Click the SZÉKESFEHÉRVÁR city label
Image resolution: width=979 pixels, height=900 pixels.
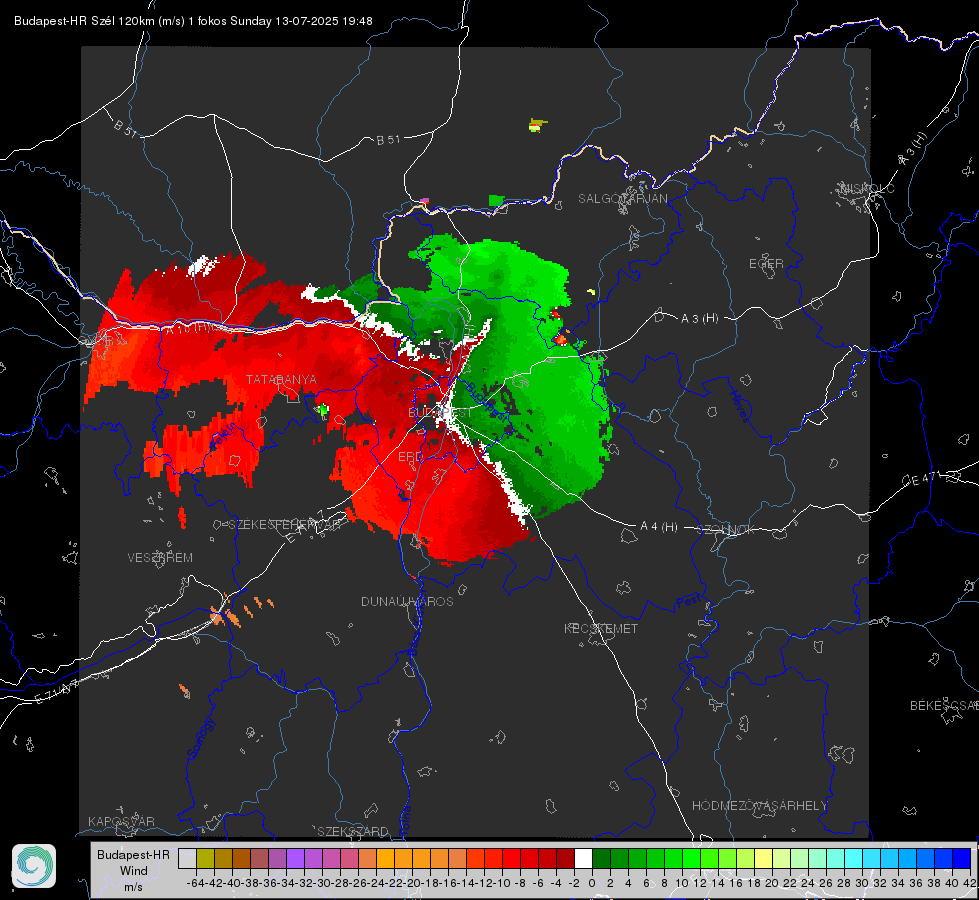coord(284,525)
